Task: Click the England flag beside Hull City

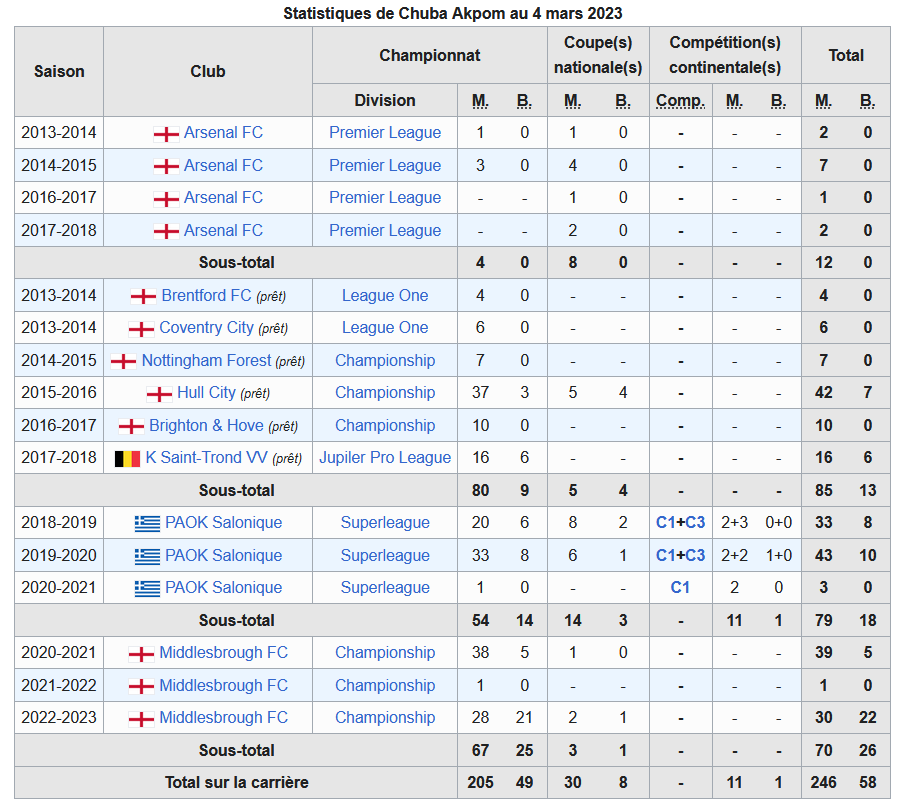Action: [x=159, y=394]
